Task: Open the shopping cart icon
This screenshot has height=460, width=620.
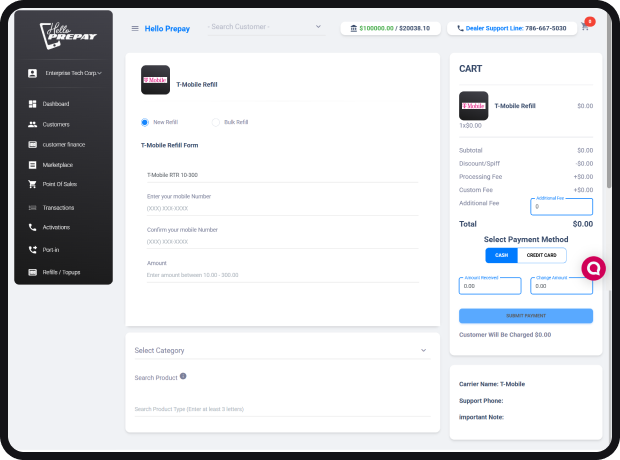Action: point(585,27)
